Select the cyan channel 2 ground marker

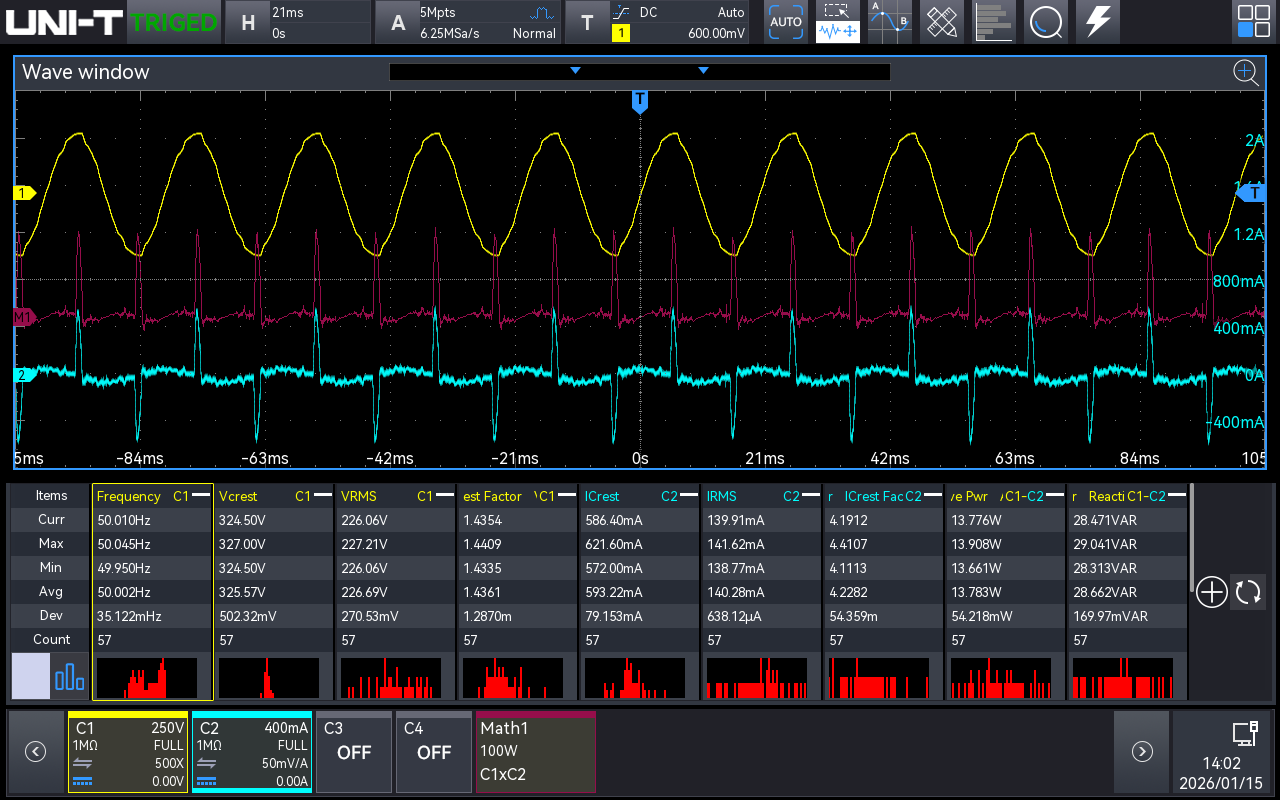(x=24, y=375)
